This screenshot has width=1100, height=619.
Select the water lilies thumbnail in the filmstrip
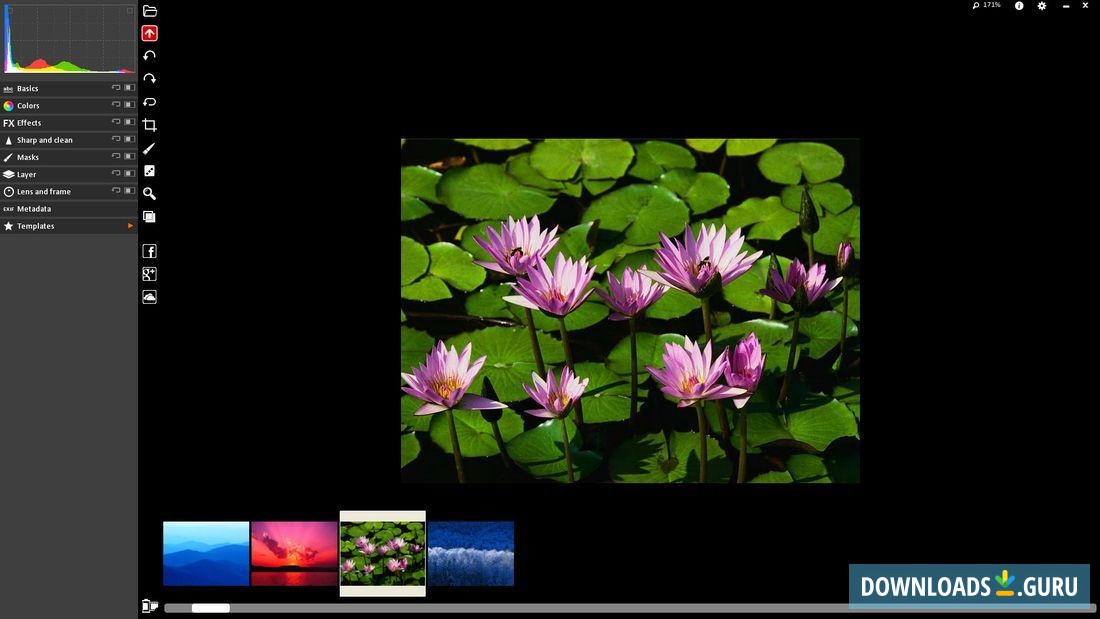[382, 553]
